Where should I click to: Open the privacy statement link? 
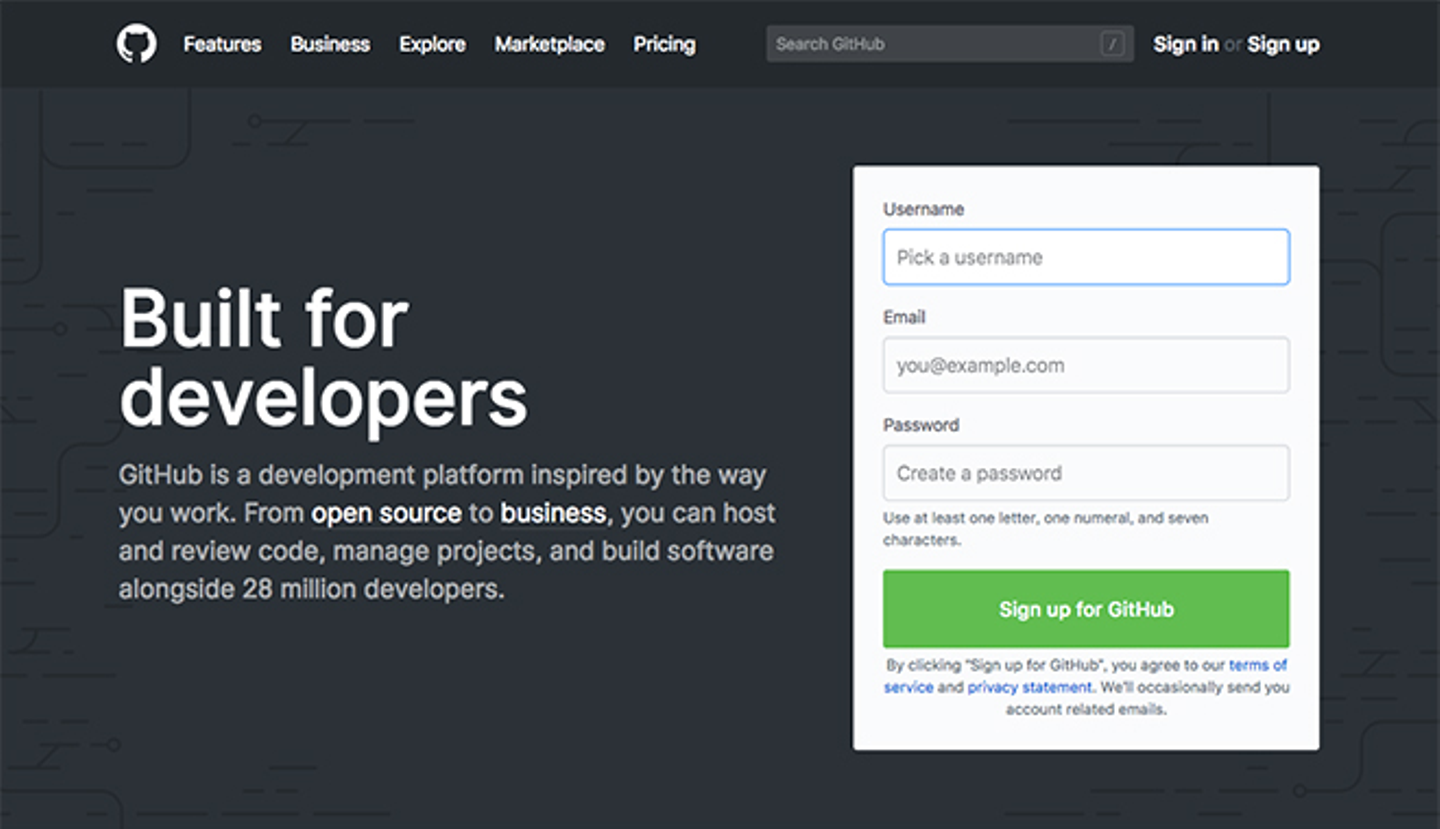(1029, 687)
